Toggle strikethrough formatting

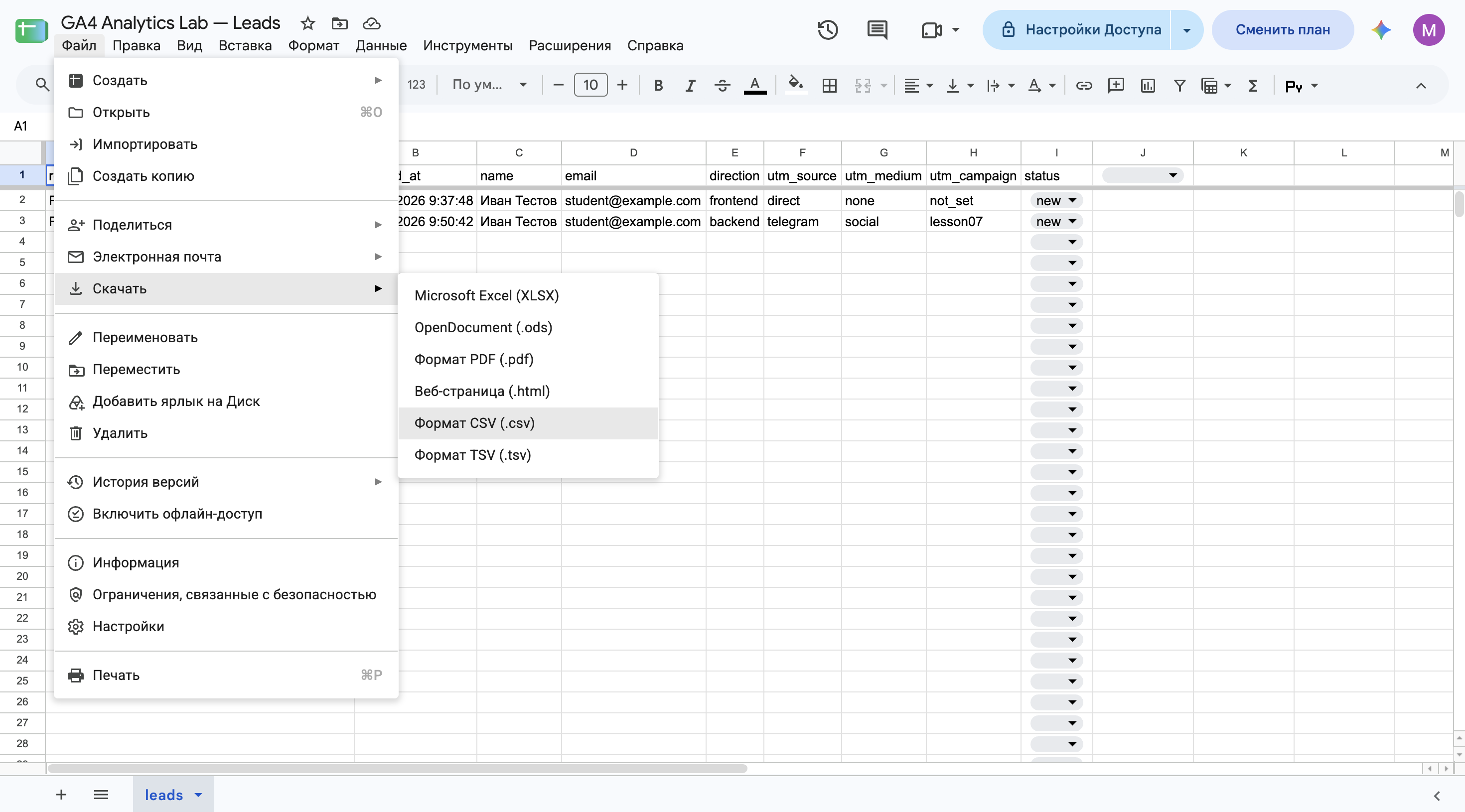[x=722, y=85]
